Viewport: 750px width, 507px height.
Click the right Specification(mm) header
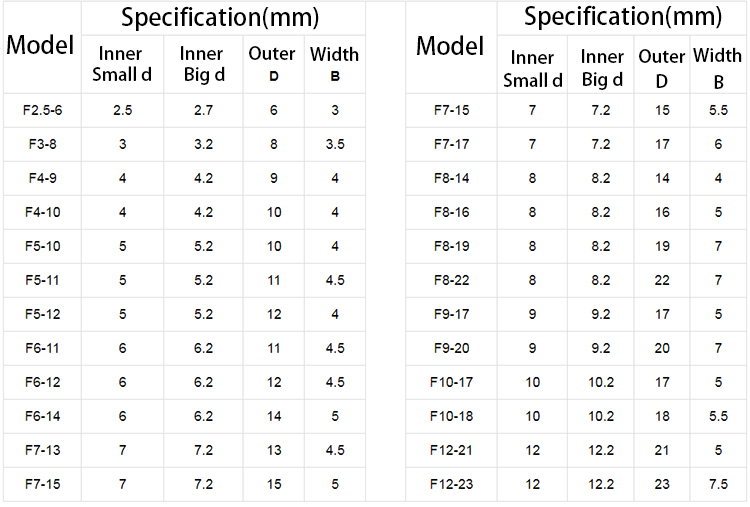point(622,17)
